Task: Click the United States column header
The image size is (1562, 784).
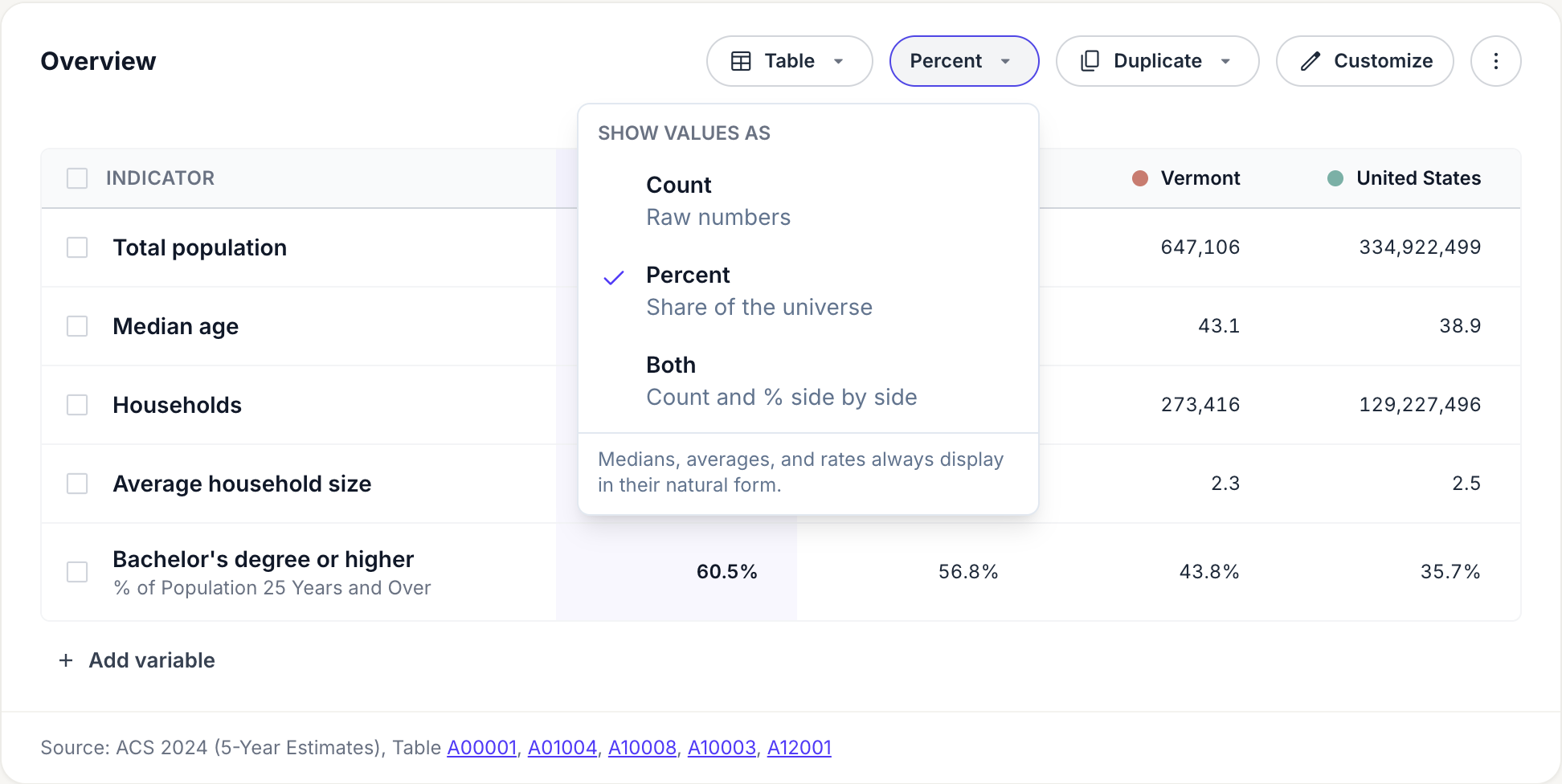Action: (1418, 178)
